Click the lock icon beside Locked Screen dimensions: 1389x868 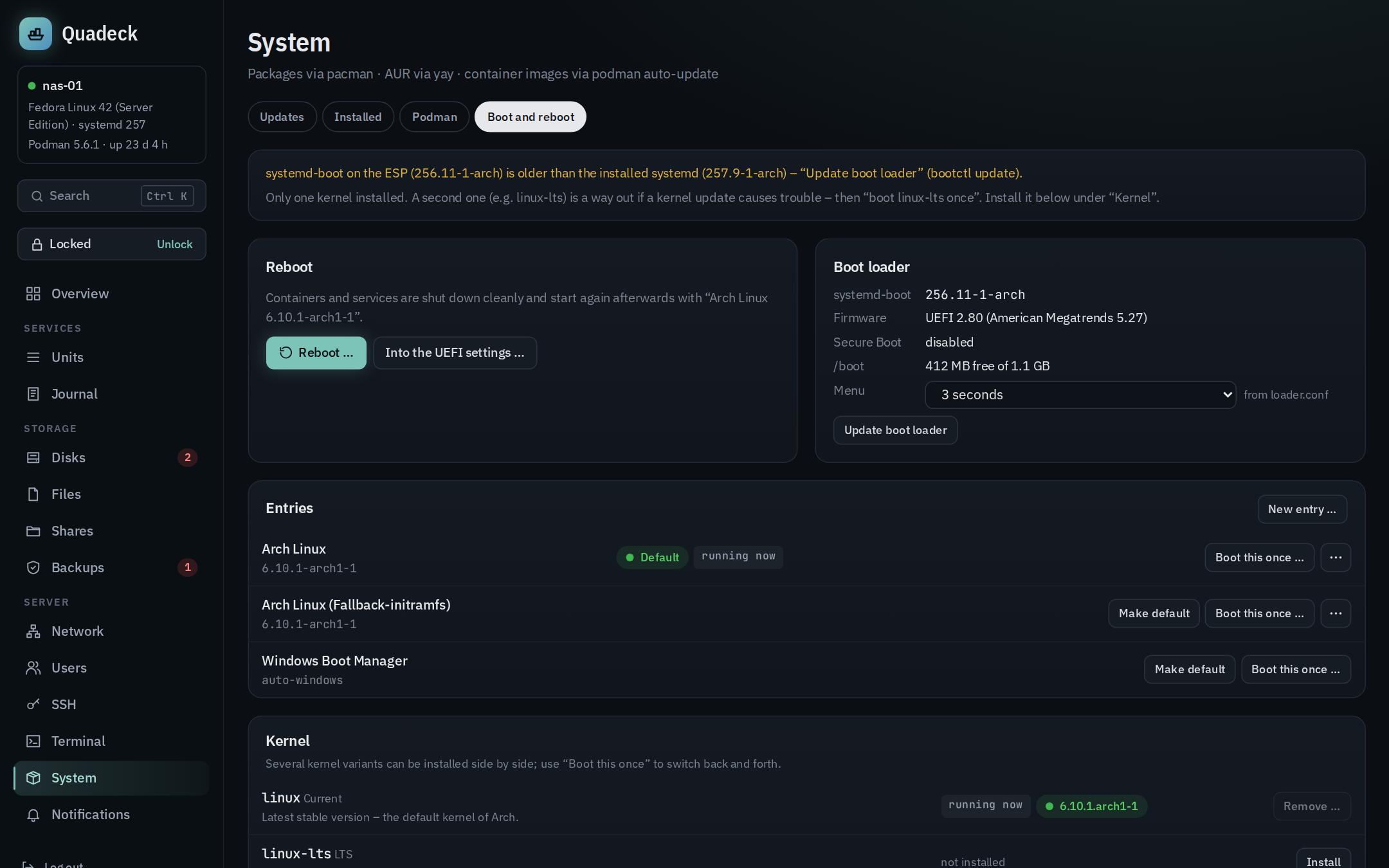click(37, 244)
